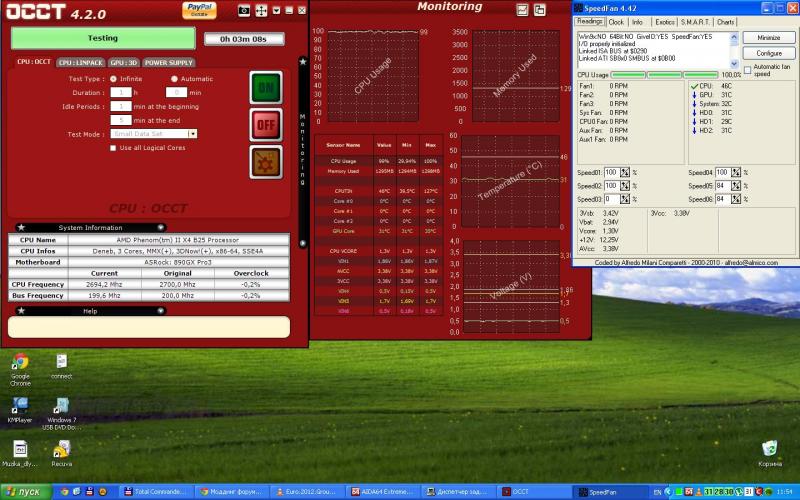Click the SpeedFan Minimize button

[768, 38]
